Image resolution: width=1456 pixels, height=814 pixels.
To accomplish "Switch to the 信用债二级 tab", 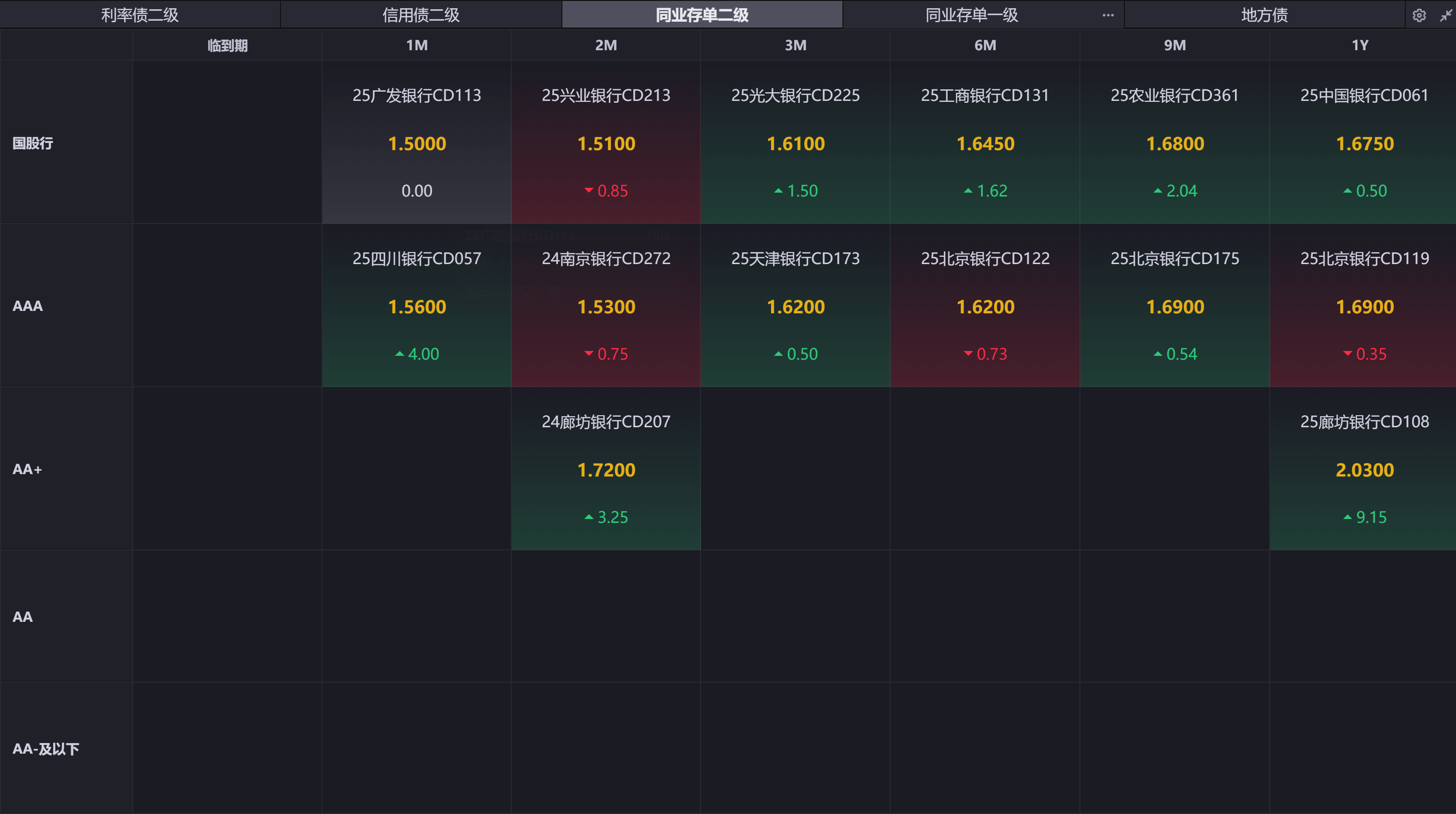I will pyautogui.click(x=420, y=15).
